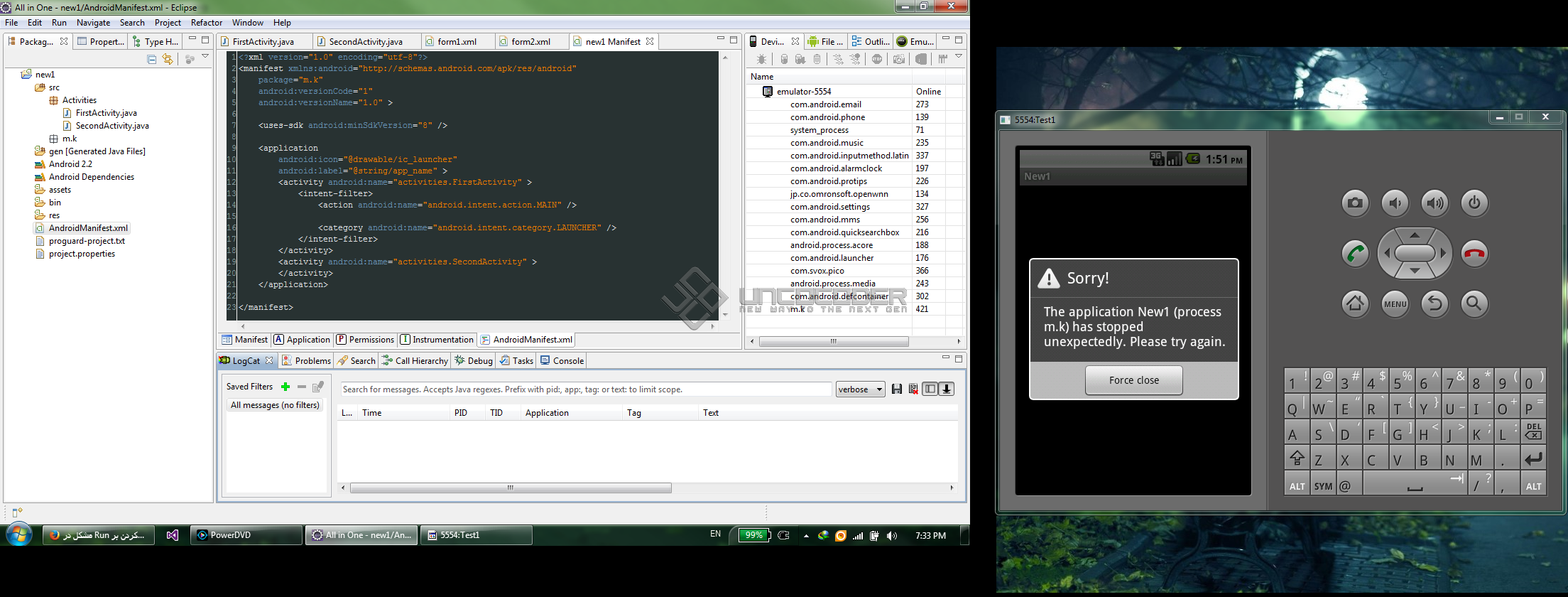Click Dump View Hierarchy icon in Devices
Image resolution: width=1568 pixels, height=597 pixels.
tap(921, 60)
